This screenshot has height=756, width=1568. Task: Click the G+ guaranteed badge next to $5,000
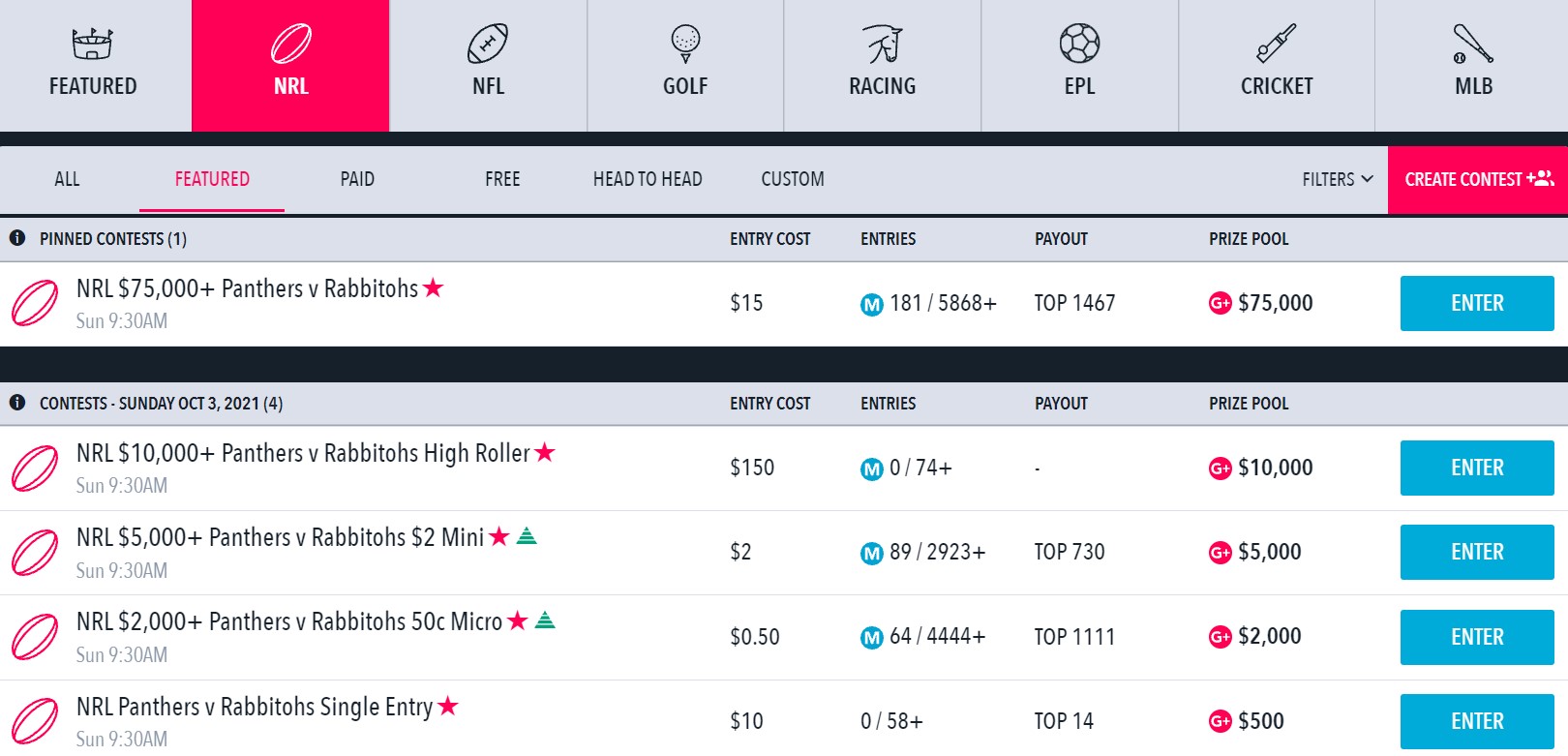[x=1220, y=553]
